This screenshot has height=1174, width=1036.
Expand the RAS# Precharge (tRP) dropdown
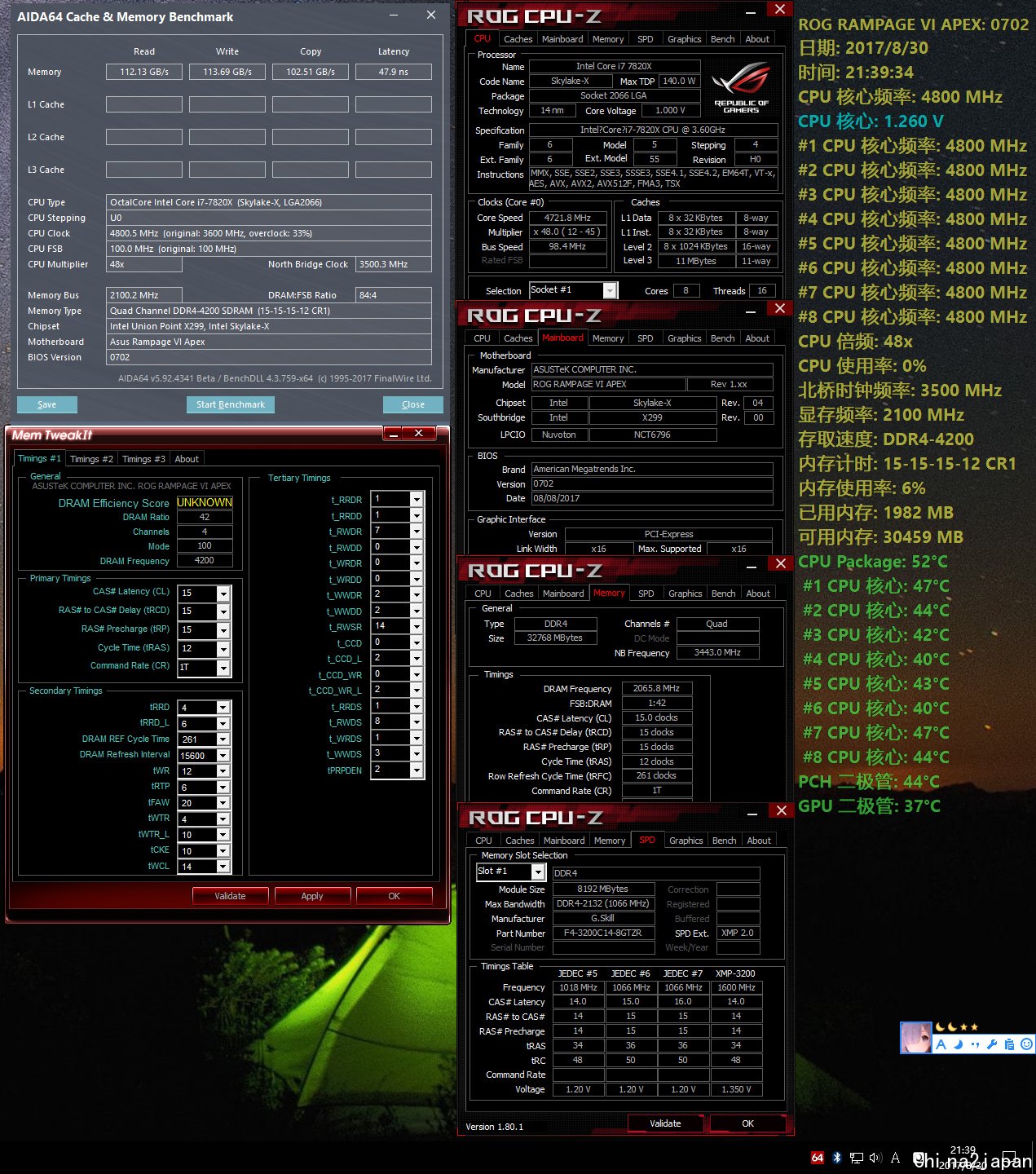(x=223, y=631)
